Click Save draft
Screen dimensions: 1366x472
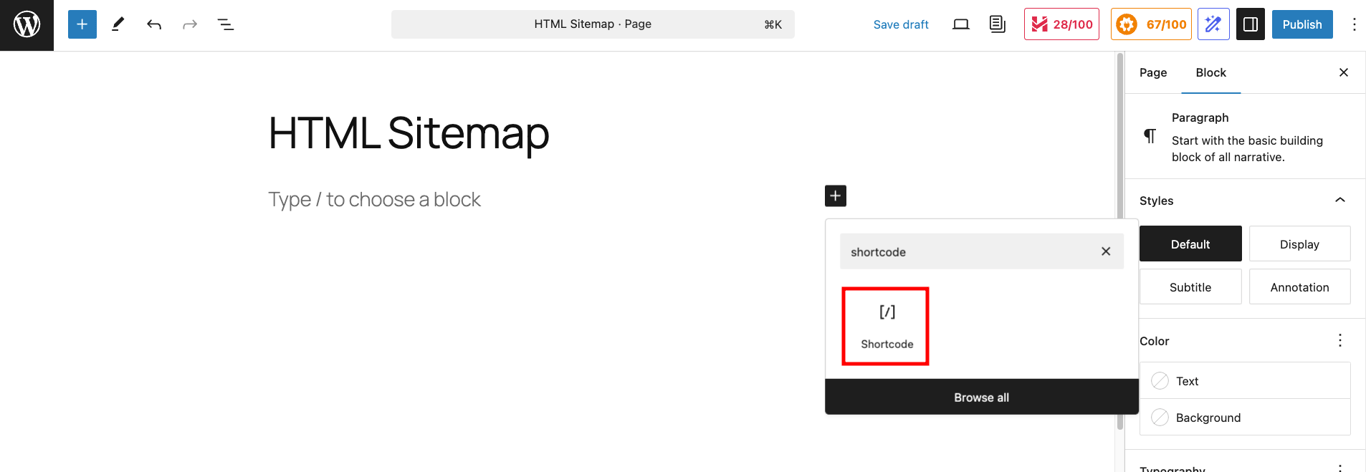pos(901,24)
